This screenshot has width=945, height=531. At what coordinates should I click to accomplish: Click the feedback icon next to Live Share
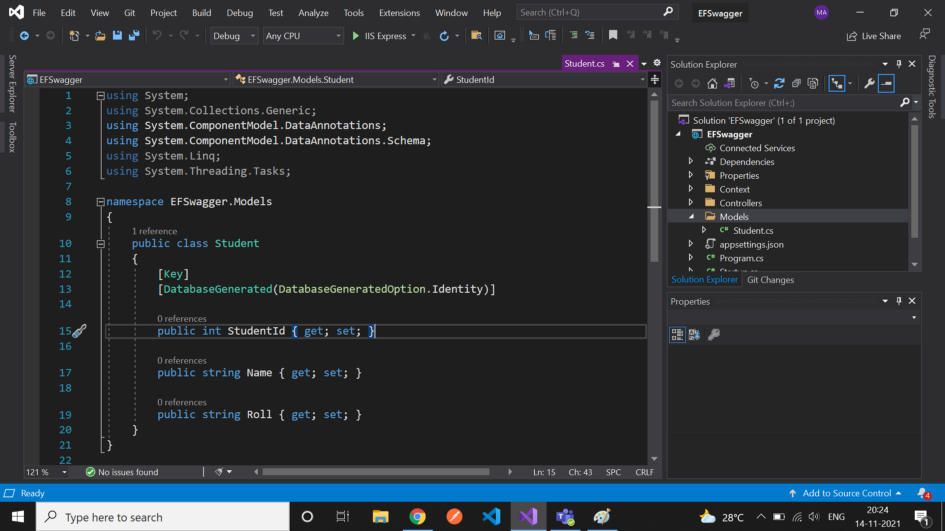click(925, 35)
